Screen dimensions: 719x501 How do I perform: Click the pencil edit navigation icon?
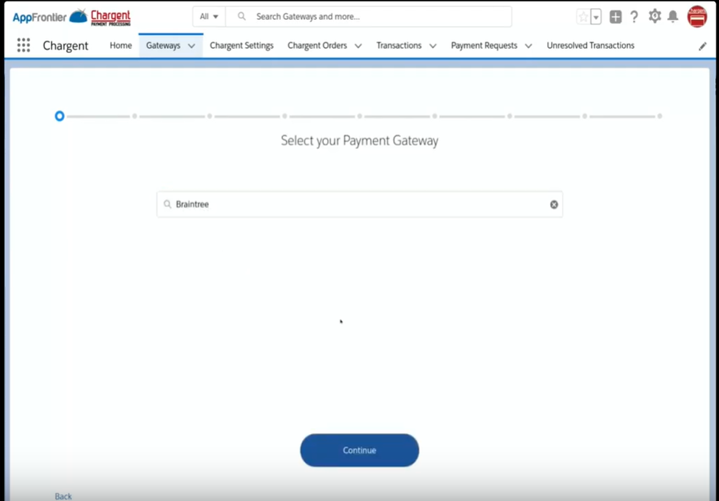tap(702, 46)
